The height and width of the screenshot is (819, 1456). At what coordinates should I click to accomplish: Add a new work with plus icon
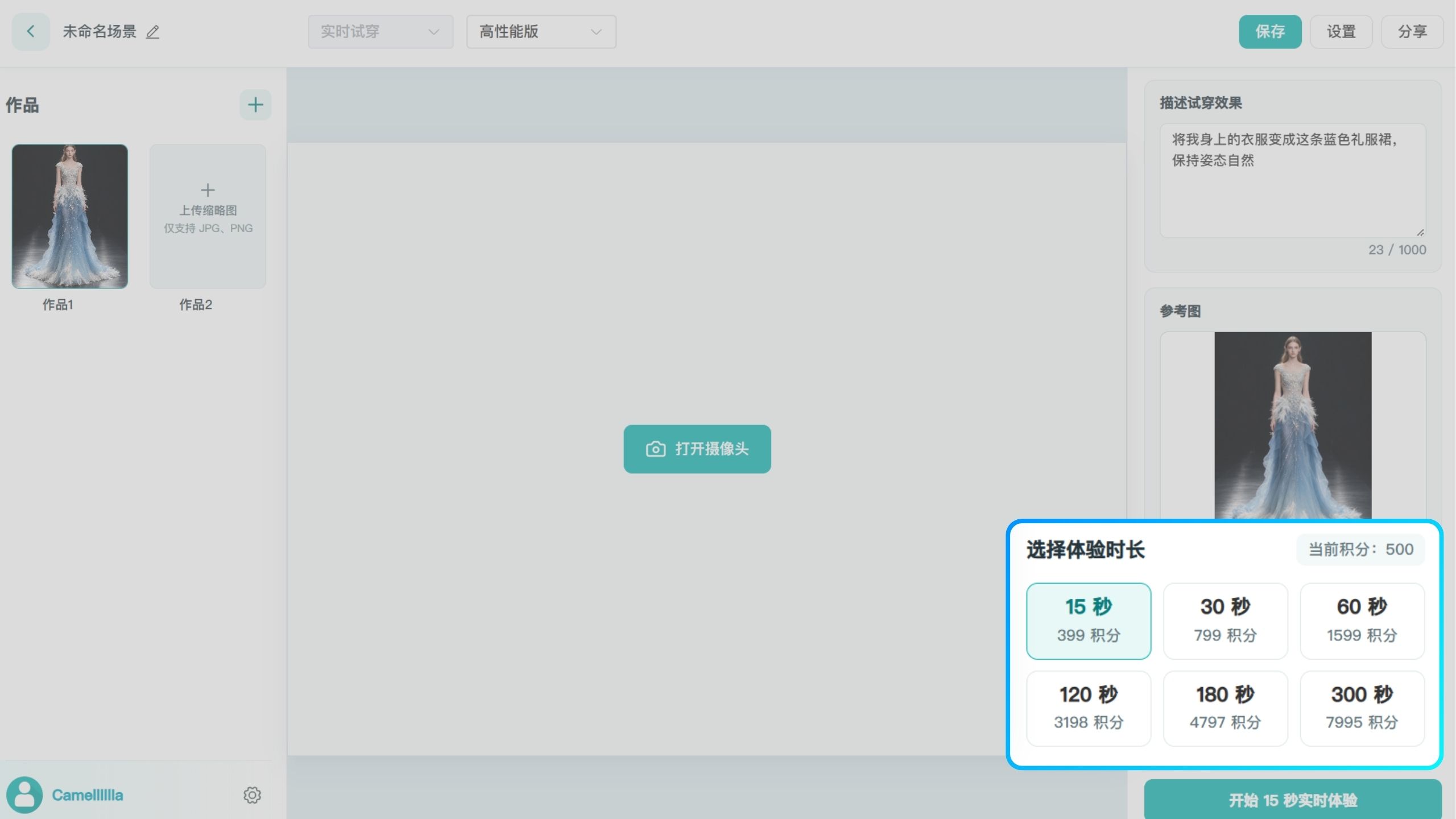tap(255, 105)
